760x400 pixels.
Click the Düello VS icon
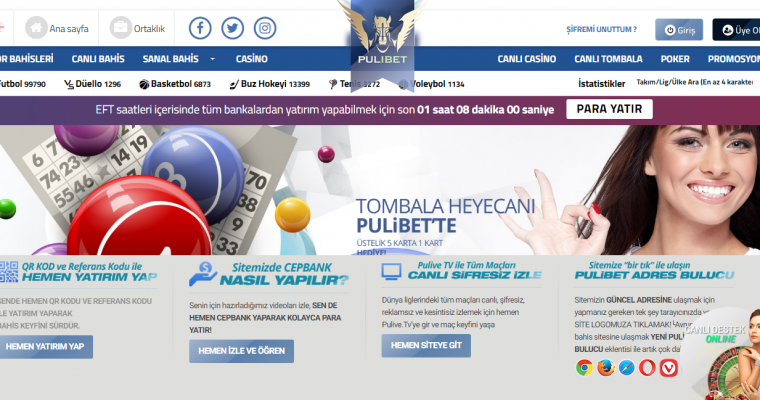(x=69, y=84)
